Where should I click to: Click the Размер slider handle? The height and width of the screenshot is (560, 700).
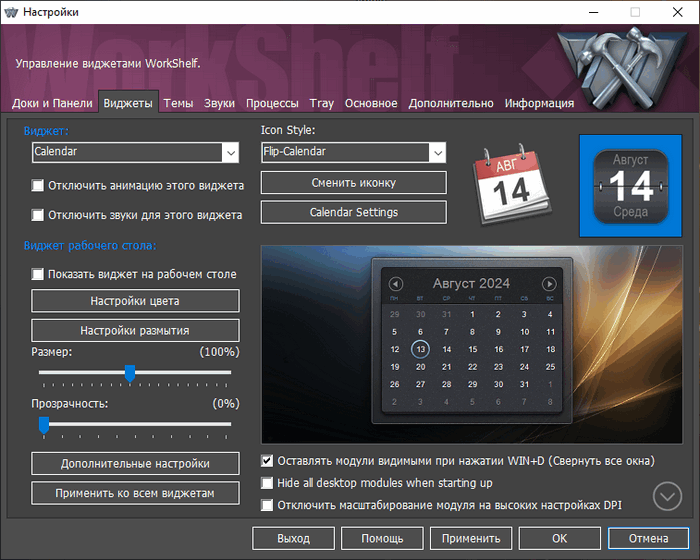pyautogui.click(x=130, y=373)
